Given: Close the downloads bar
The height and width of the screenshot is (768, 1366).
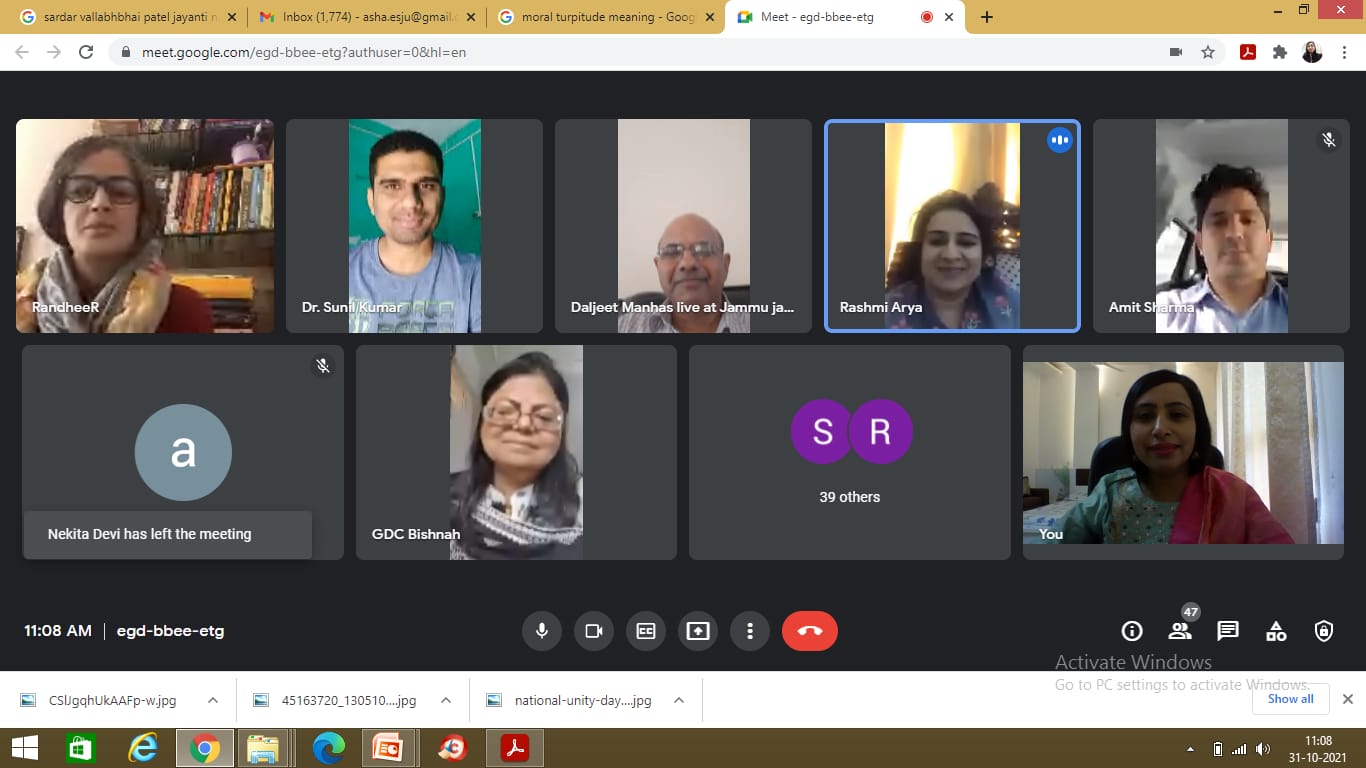Looking at the screenshot, I should click(1347, 699).
